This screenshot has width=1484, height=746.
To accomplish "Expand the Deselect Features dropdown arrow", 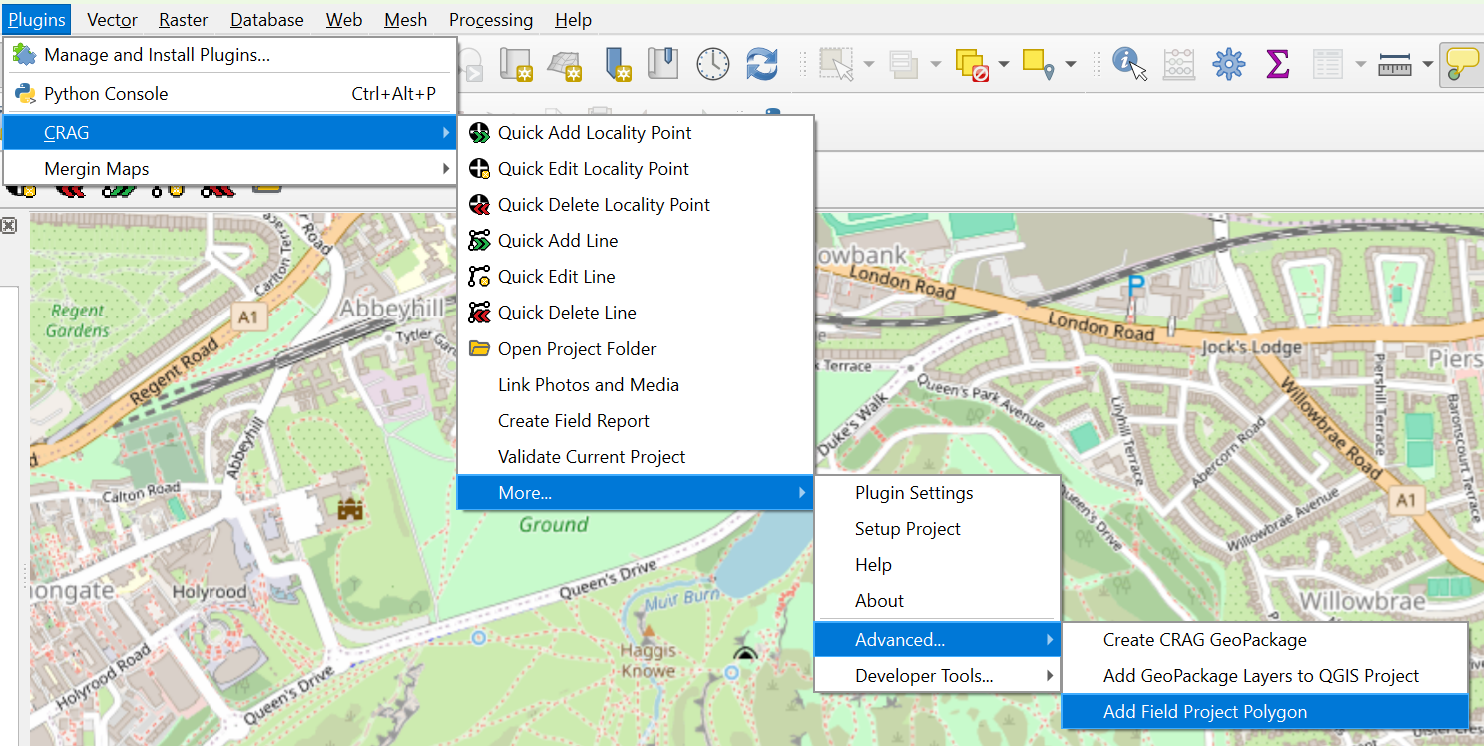I will [x=1003, y=64].
